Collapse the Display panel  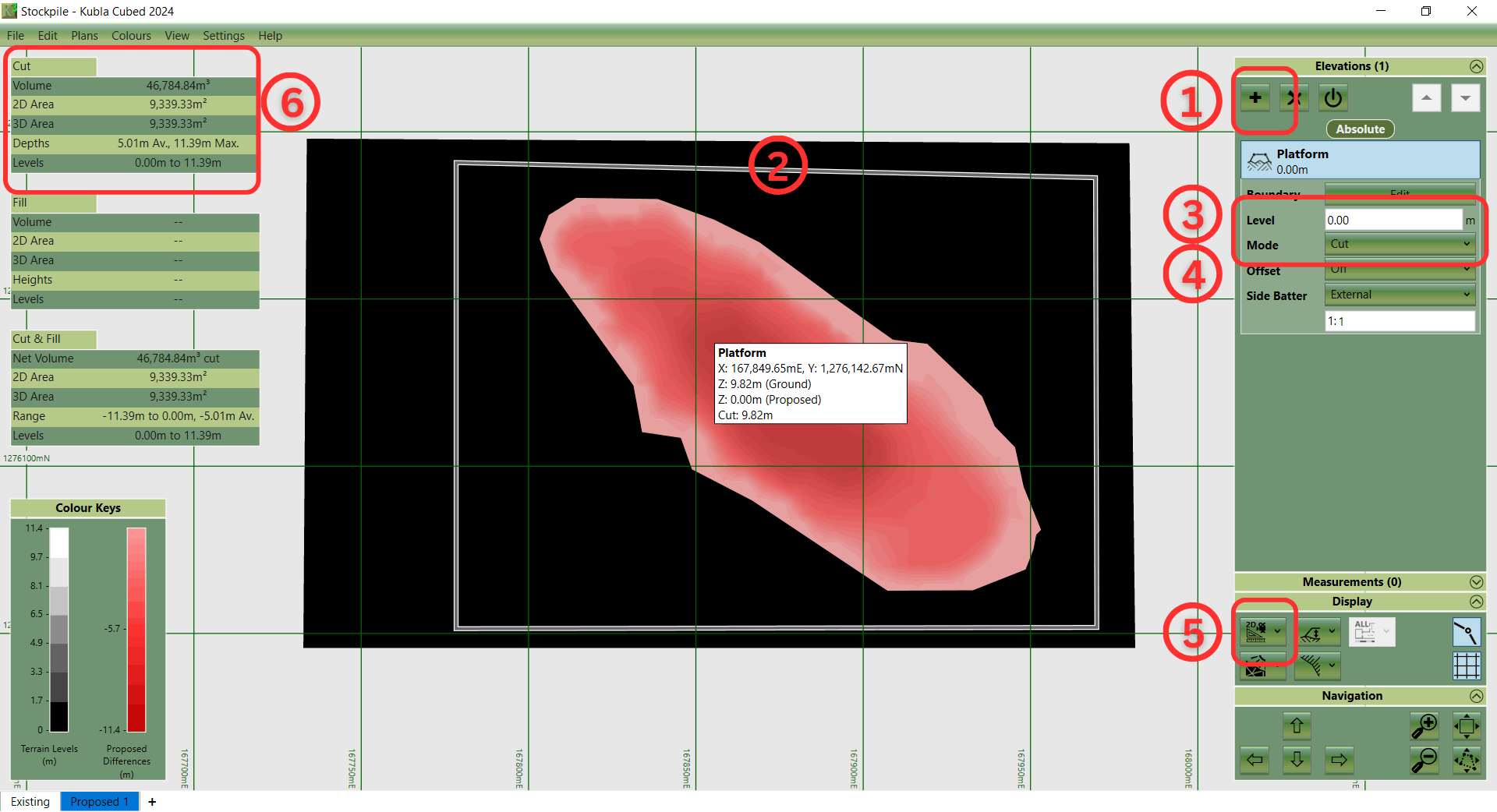1476,602
